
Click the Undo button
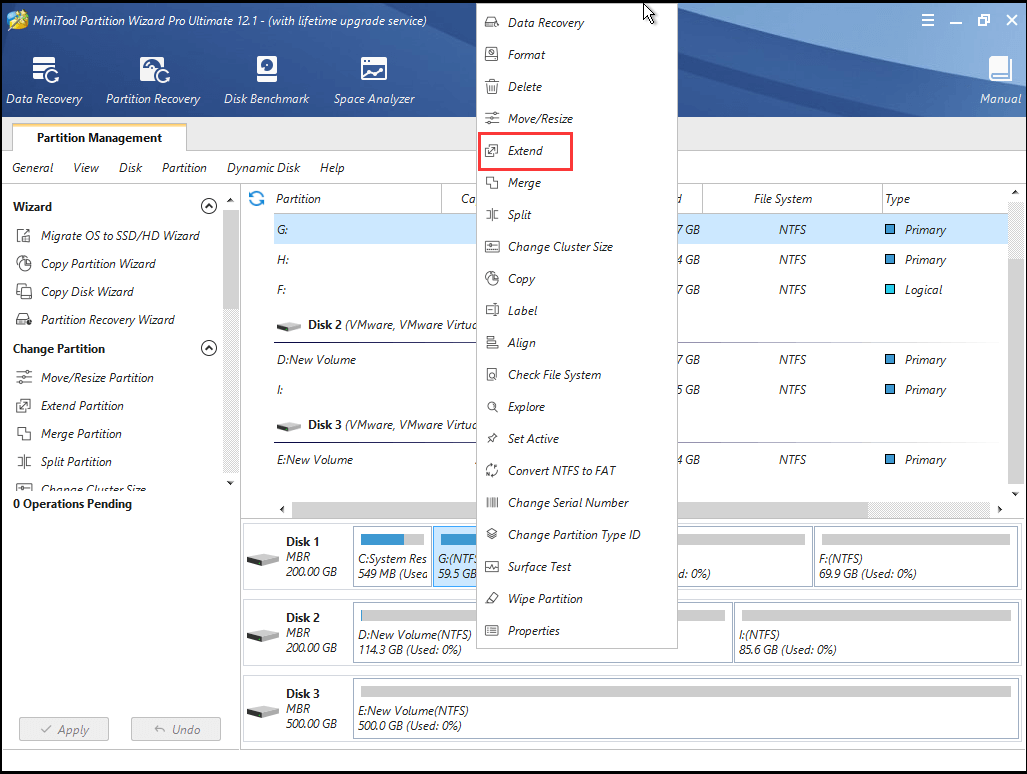click(x=176, y=729)
